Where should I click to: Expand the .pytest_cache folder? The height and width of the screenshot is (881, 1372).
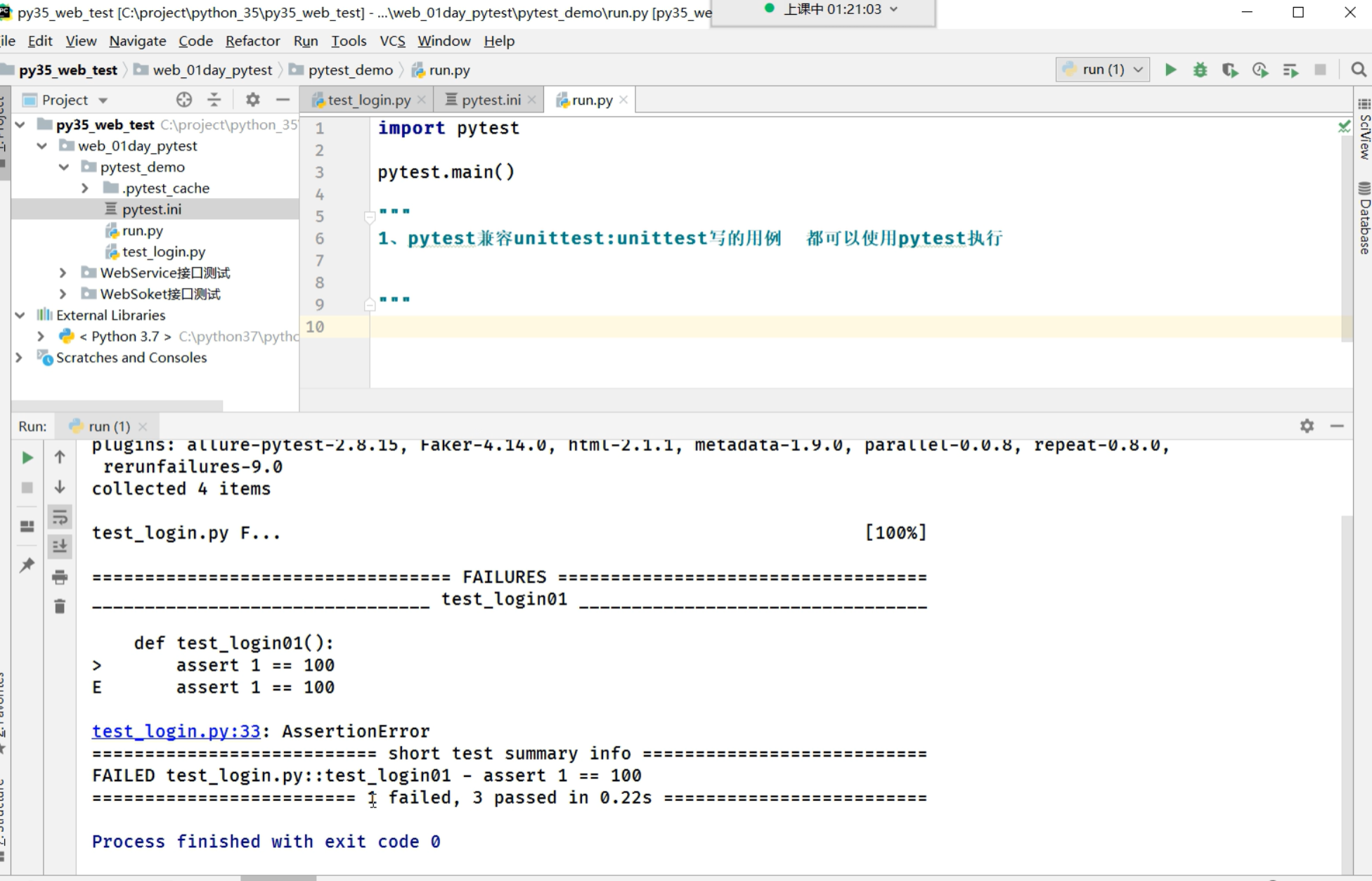(x=85, y=188)
